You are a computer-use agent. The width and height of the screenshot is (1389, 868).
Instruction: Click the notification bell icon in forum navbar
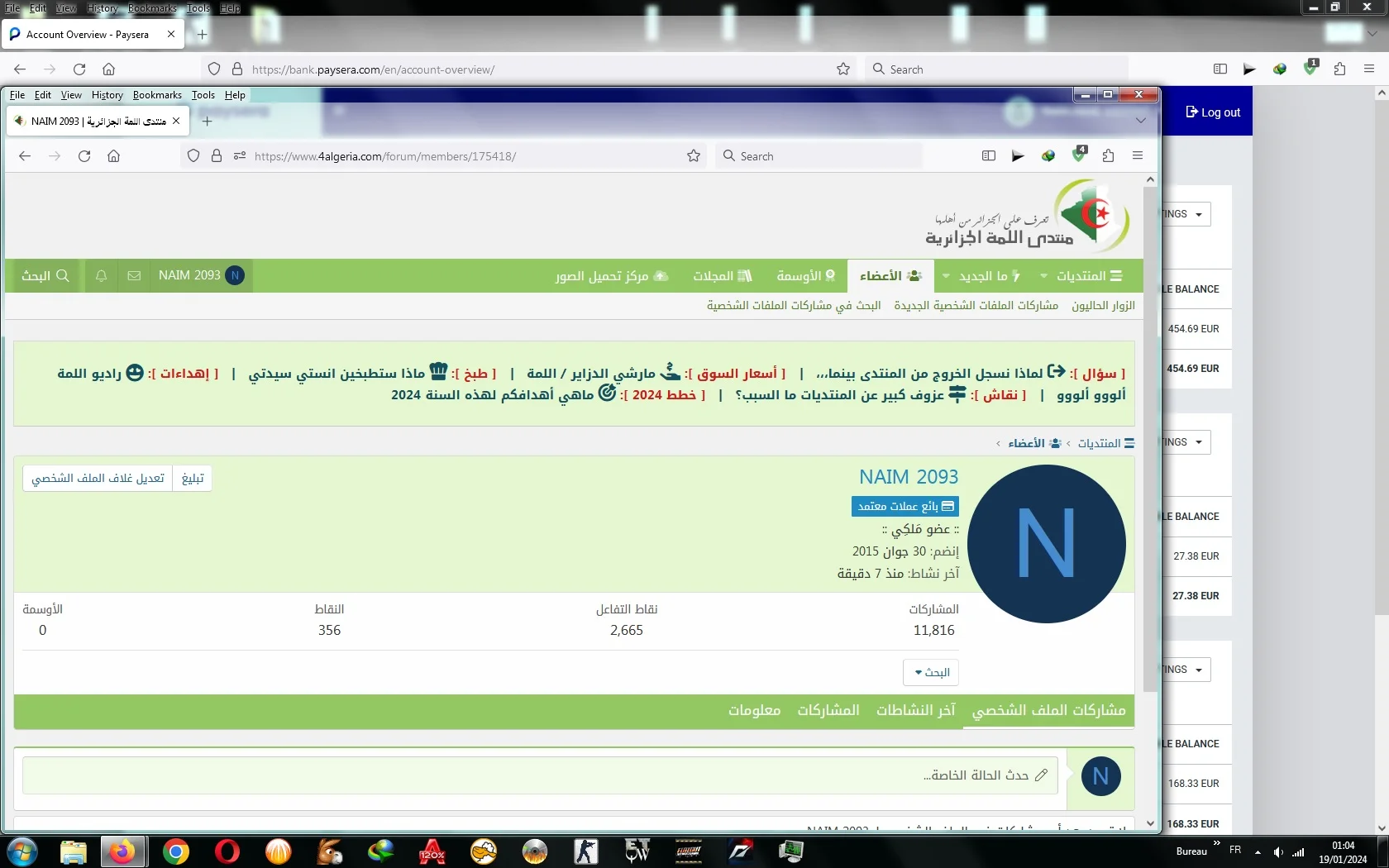[x=101, y=276]
